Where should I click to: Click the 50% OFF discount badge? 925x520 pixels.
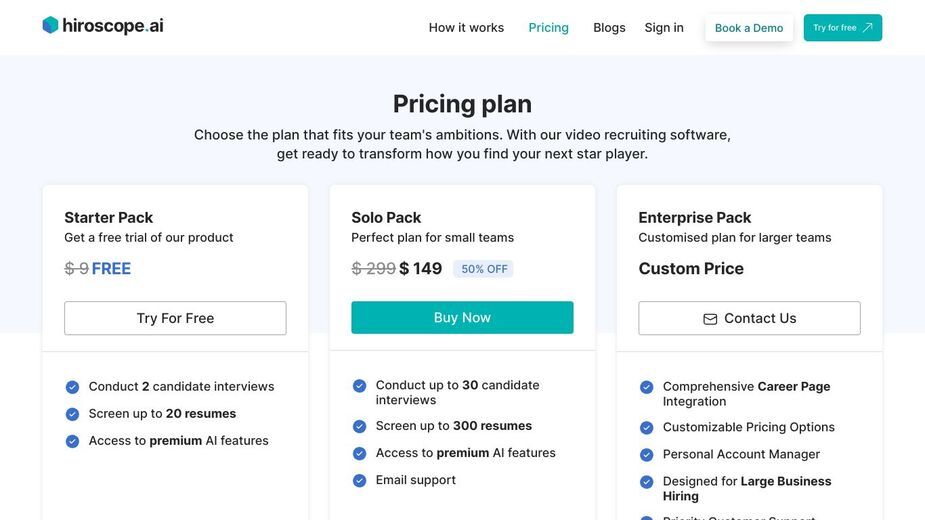point(483,269)
